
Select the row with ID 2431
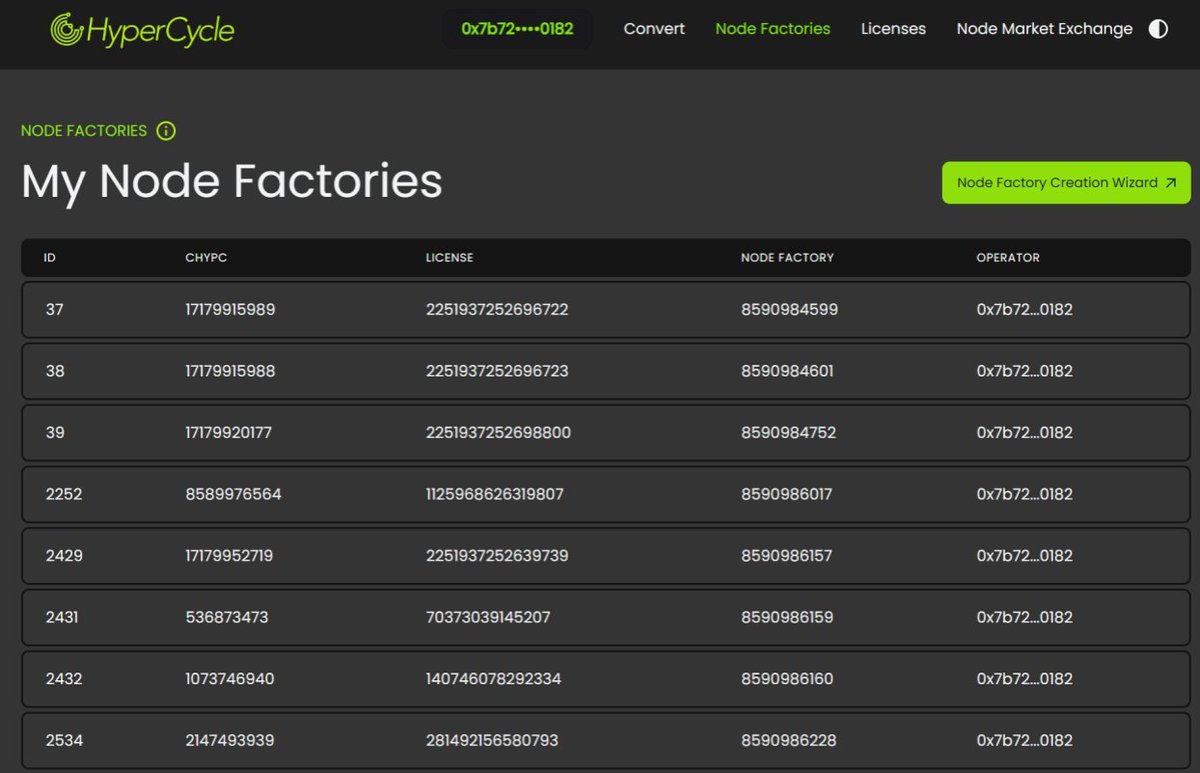coord(606,618)
